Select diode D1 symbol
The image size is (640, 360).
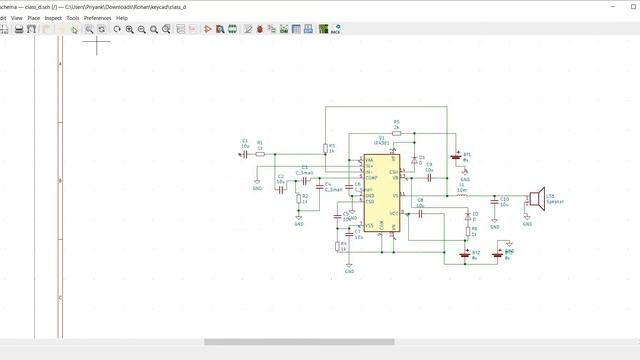pos(414,160)
